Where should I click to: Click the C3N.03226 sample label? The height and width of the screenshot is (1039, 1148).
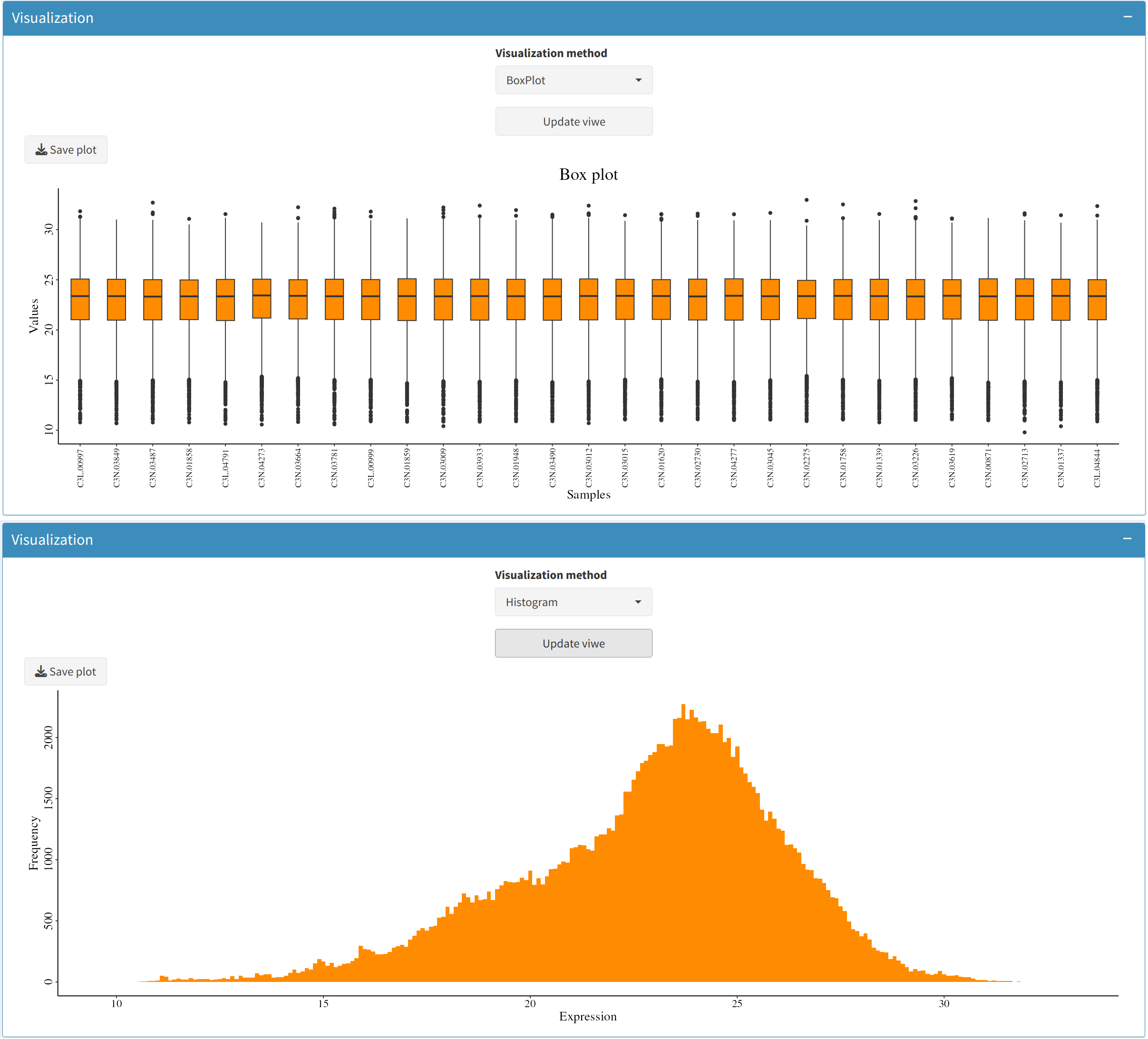[915, 468]
